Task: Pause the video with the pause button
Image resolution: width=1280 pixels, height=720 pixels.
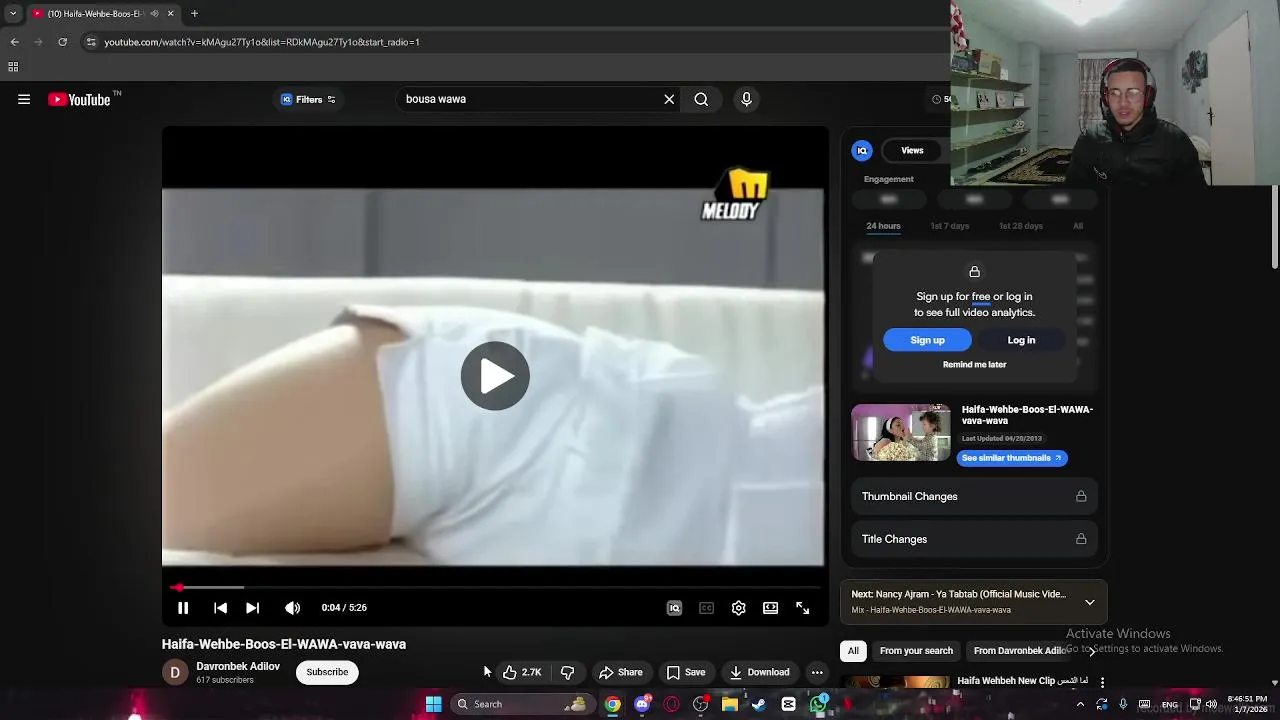Action: point(183,608)
